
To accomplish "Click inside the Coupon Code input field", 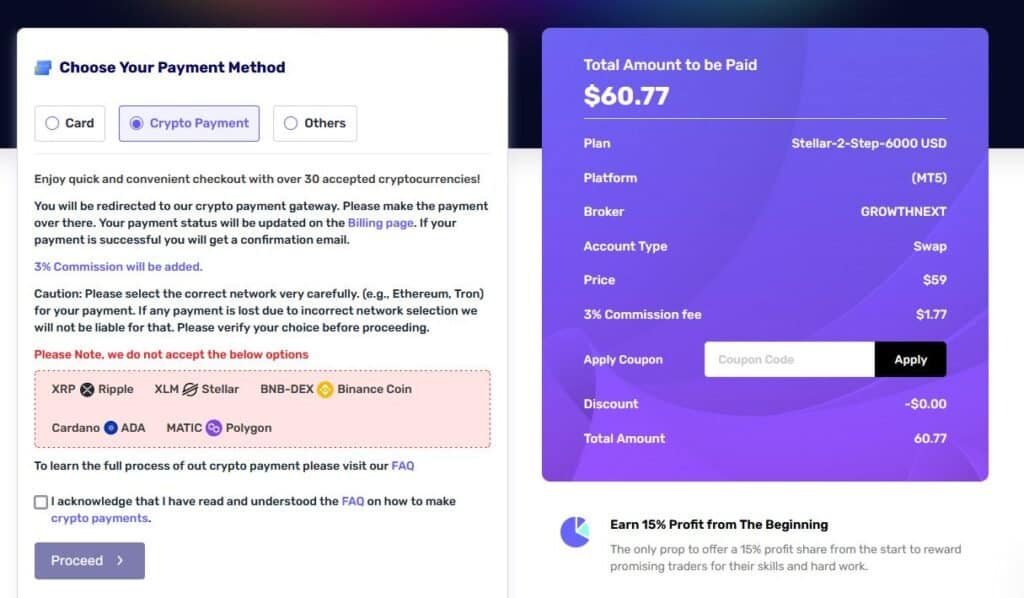I will coord(790,358).
